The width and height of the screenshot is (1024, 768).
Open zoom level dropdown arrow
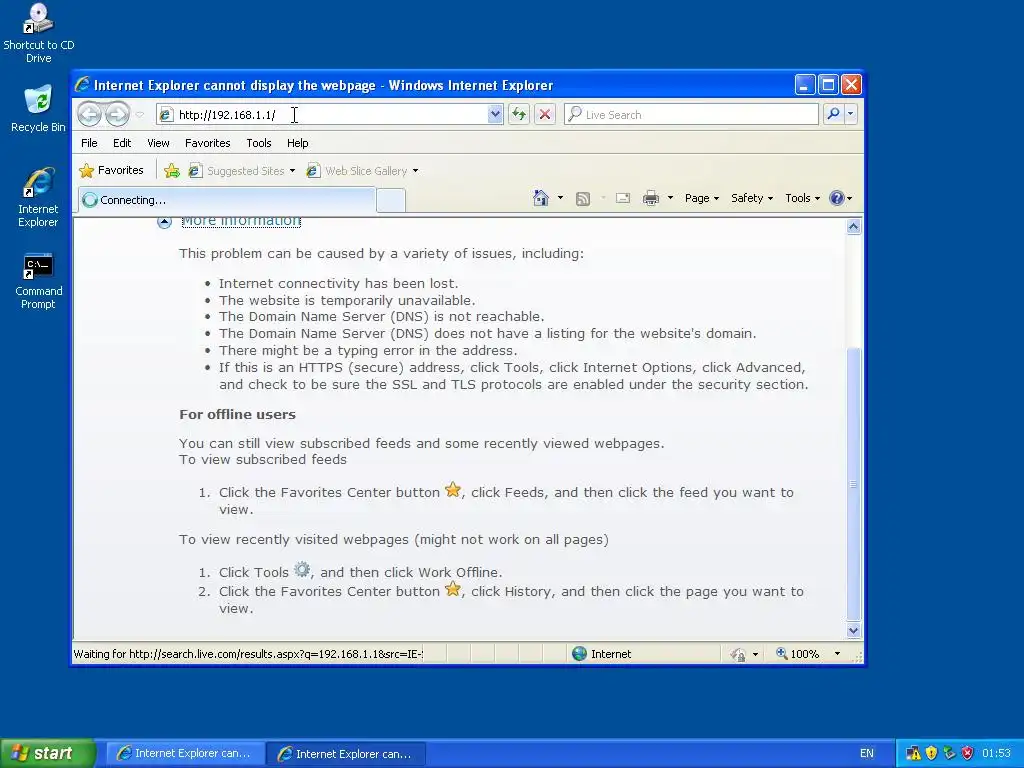[x=837, y=654]
